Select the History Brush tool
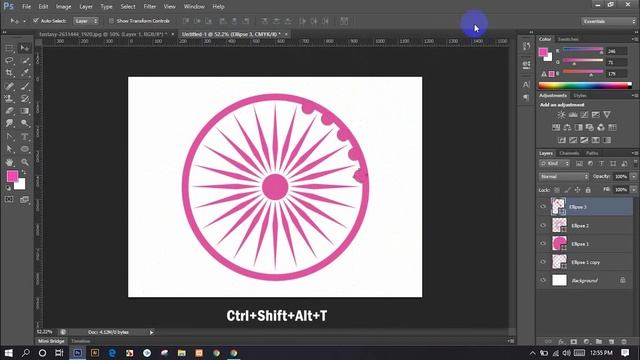640x360 pixels. coord(25,98)
